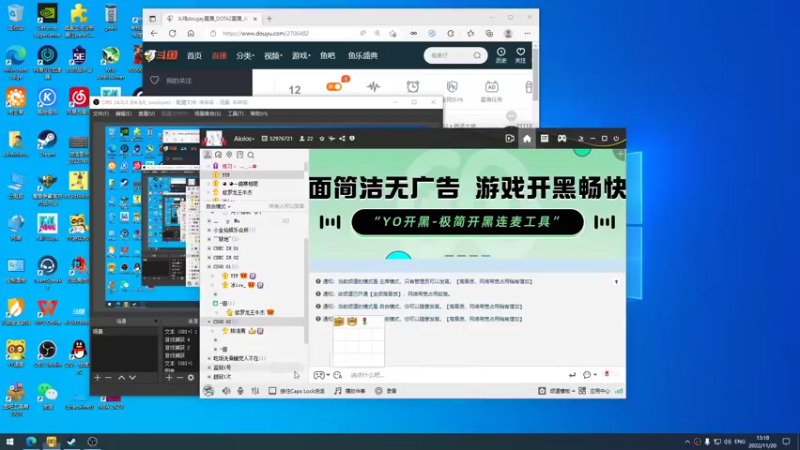The image size is (800, 450).
Task: Open the Douyu 鱼乐盛典 tab
Action: (x=363, y=56)
